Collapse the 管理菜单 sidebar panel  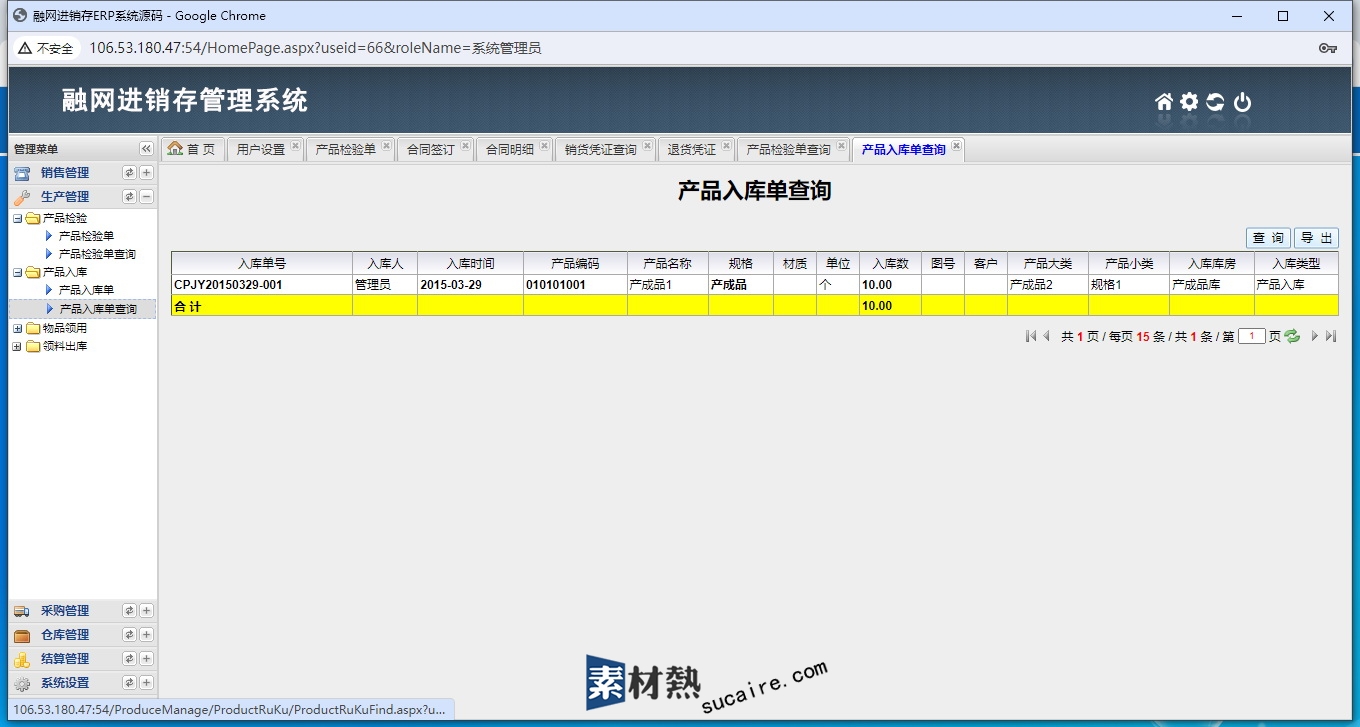click(x=146, y=149)
